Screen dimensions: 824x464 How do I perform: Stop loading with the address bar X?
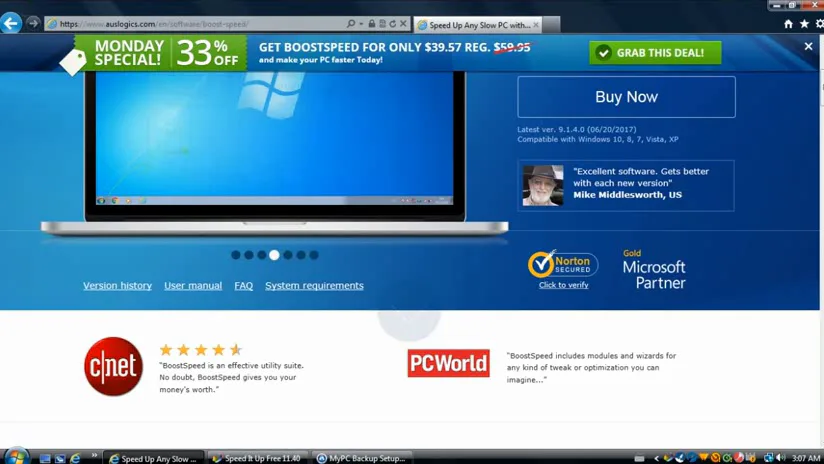point(403,24)
